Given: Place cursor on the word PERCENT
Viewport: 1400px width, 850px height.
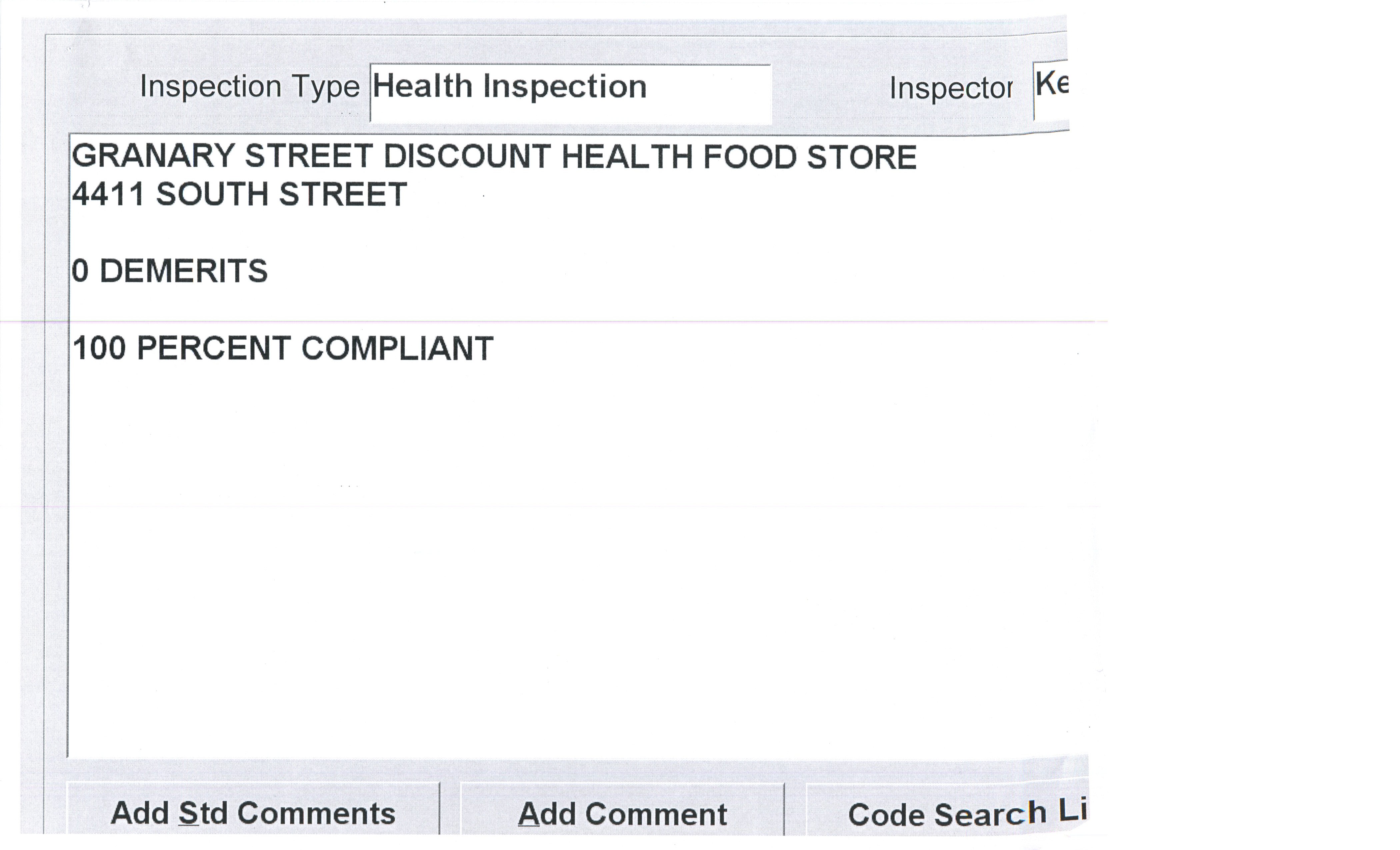Looking at the screenshot, I should [214, 348].
